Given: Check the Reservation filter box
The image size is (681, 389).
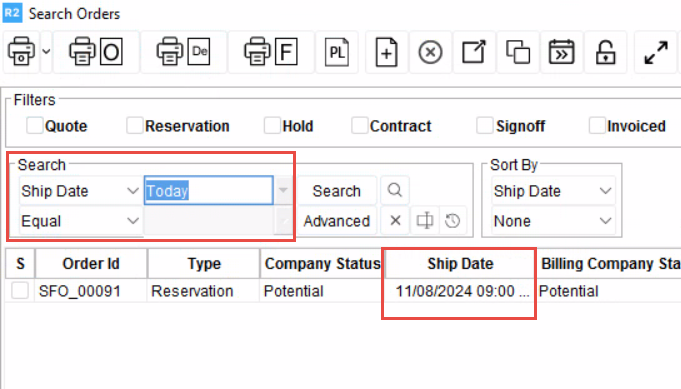Looking at the screenshot, I should (x=135, y=126).
